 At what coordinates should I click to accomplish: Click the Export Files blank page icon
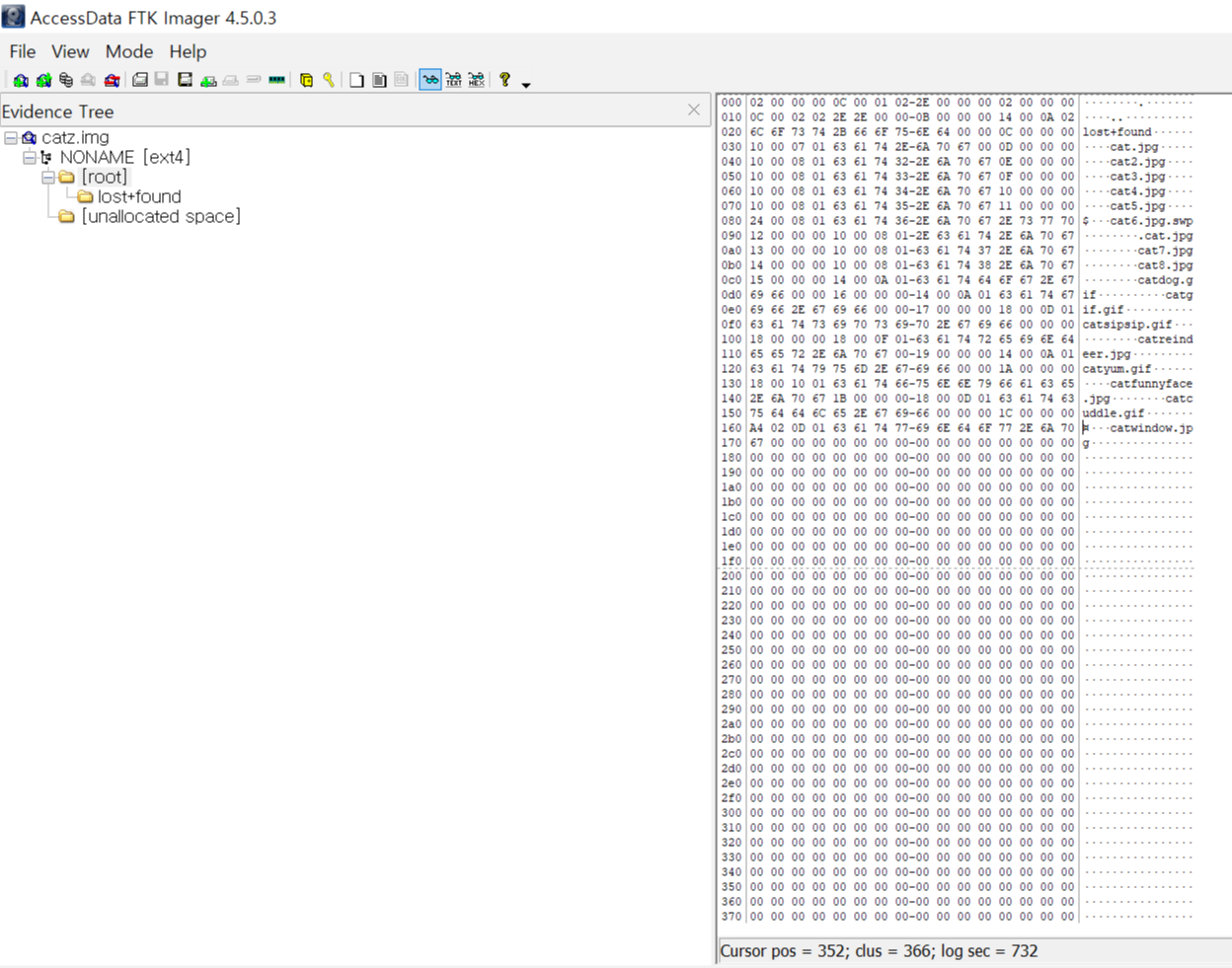point(356,80)
